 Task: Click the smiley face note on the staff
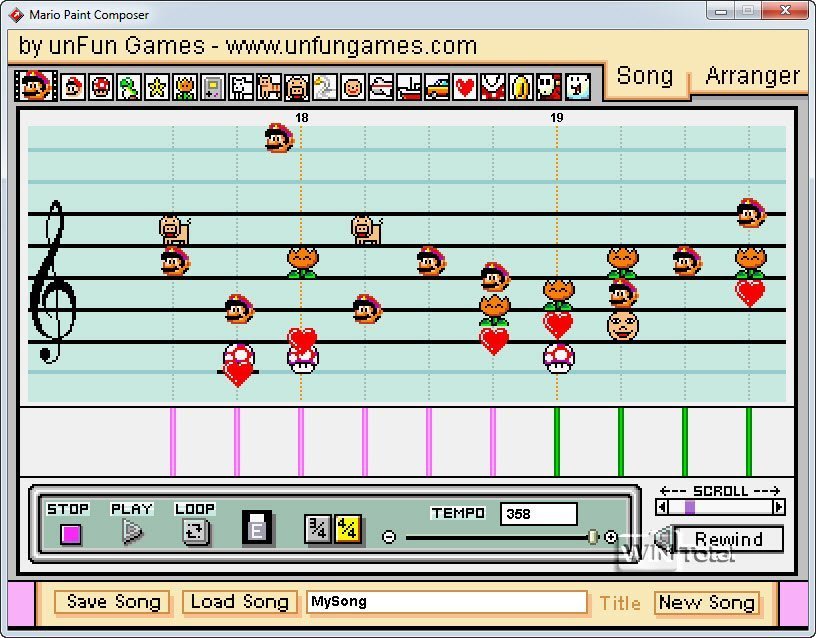point(622,325)
